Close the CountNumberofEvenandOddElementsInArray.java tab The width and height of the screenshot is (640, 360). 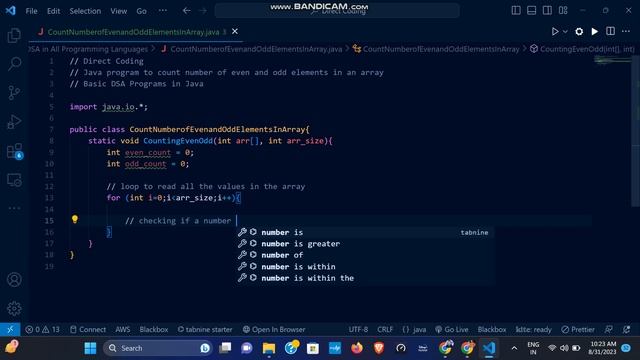[x=235, y=31]
